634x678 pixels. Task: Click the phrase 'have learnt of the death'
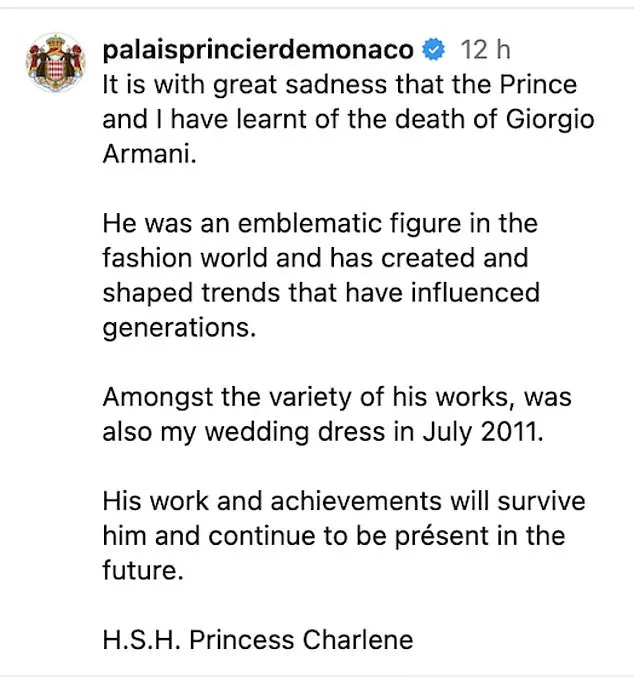319,119
